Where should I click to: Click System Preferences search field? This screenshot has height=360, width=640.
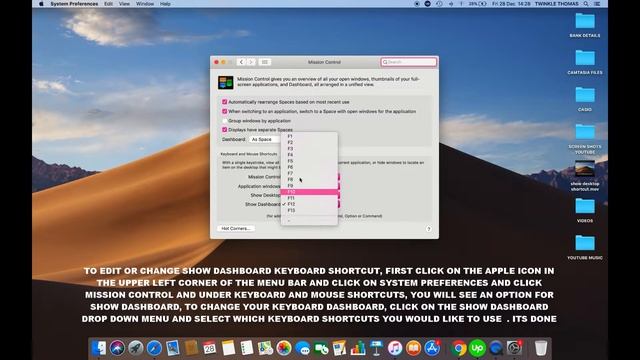click(409, 62)
